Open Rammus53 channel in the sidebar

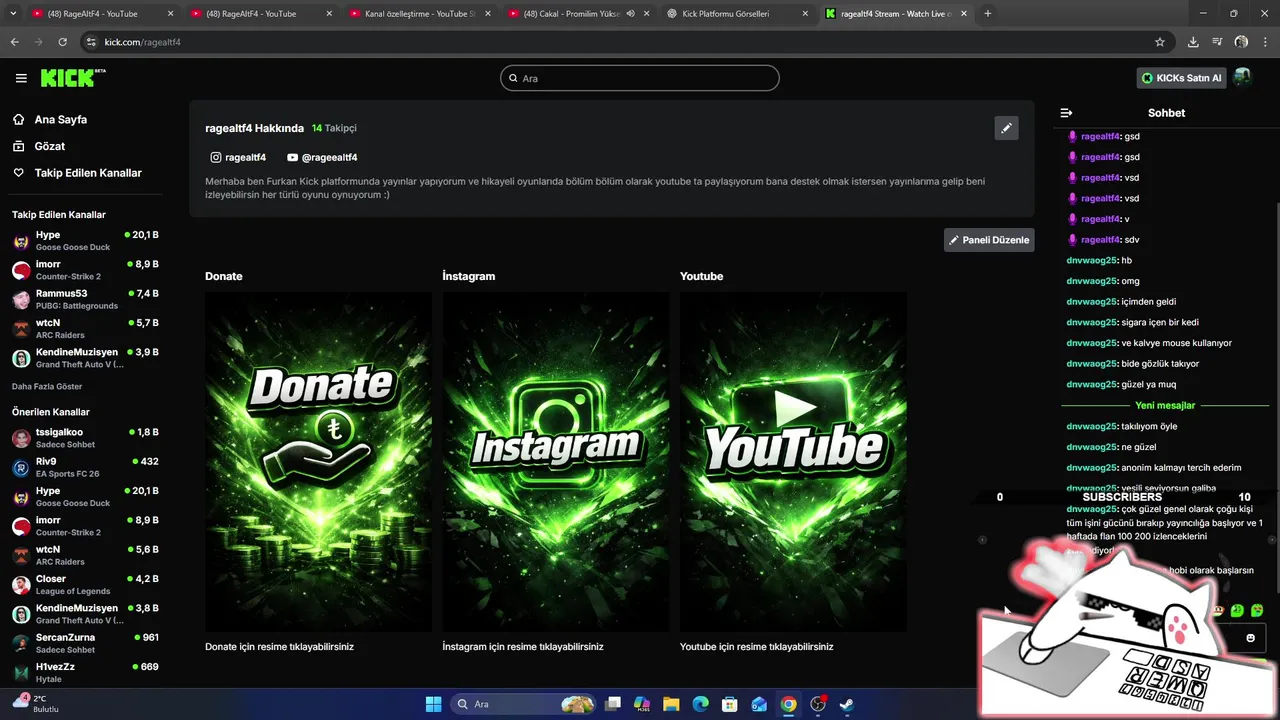(85, 299)
